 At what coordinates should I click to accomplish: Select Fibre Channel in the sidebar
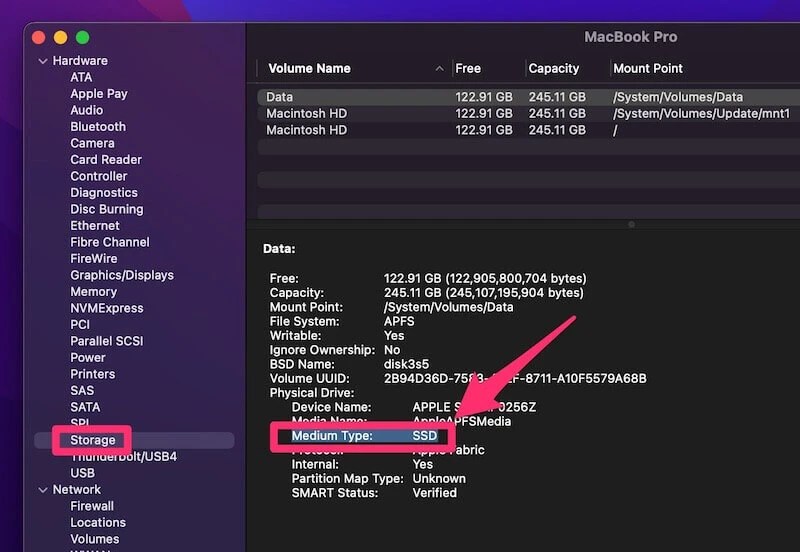click(x=110, y=242)
